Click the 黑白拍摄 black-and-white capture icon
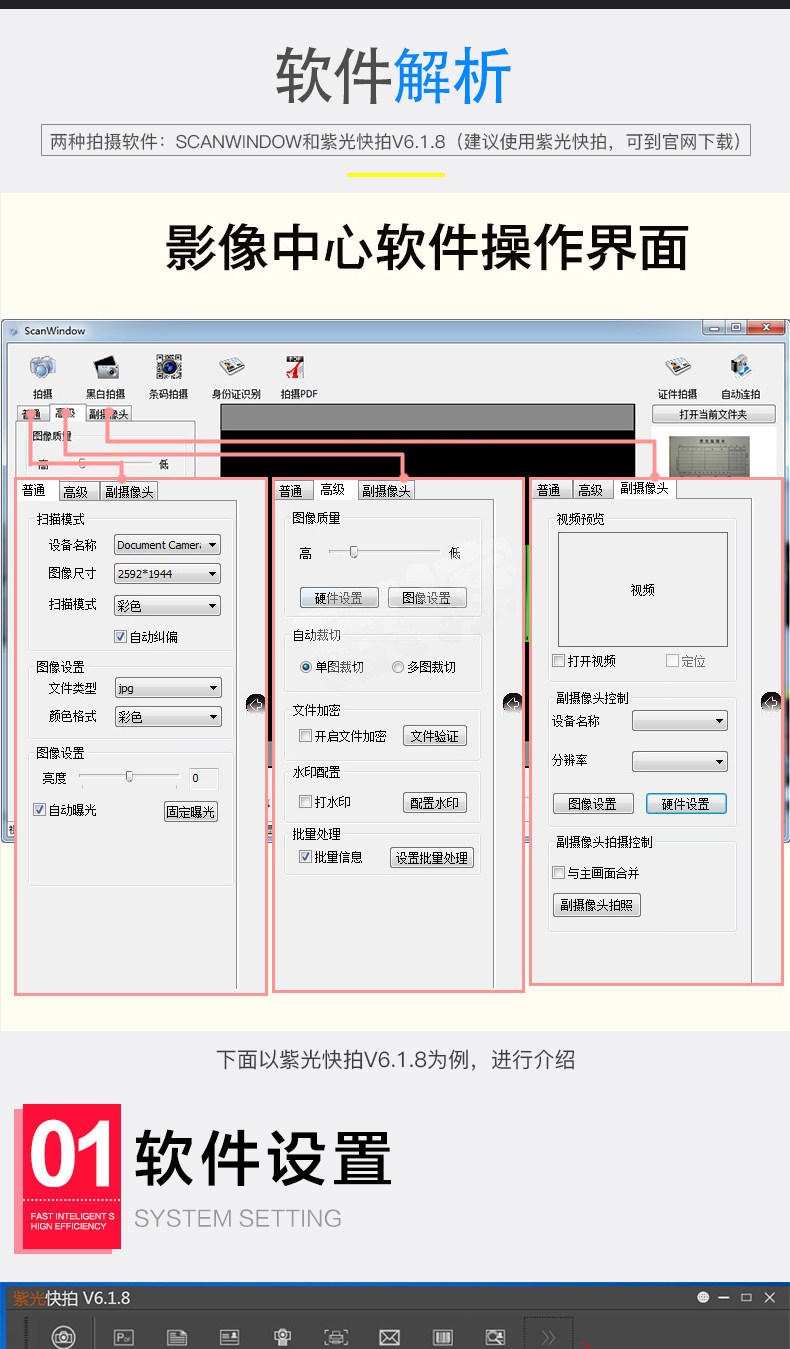The width and height of the screenshot is (790, 1349). [105, 368]
